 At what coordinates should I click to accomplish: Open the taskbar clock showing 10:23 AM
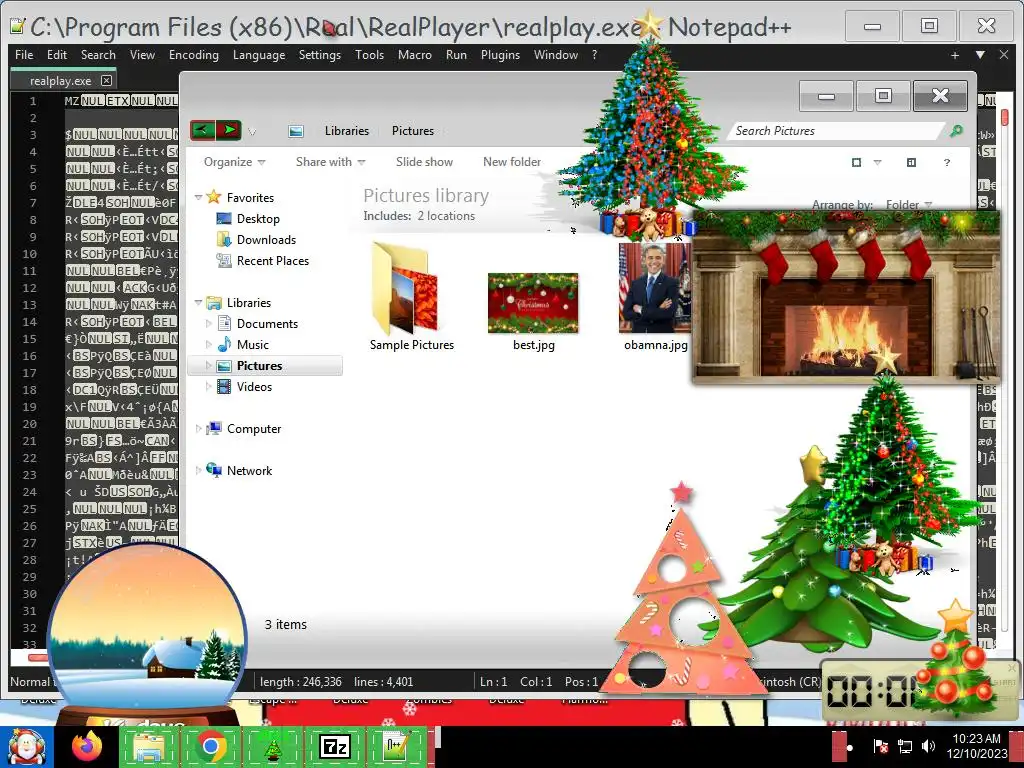(x=976, y=746)
